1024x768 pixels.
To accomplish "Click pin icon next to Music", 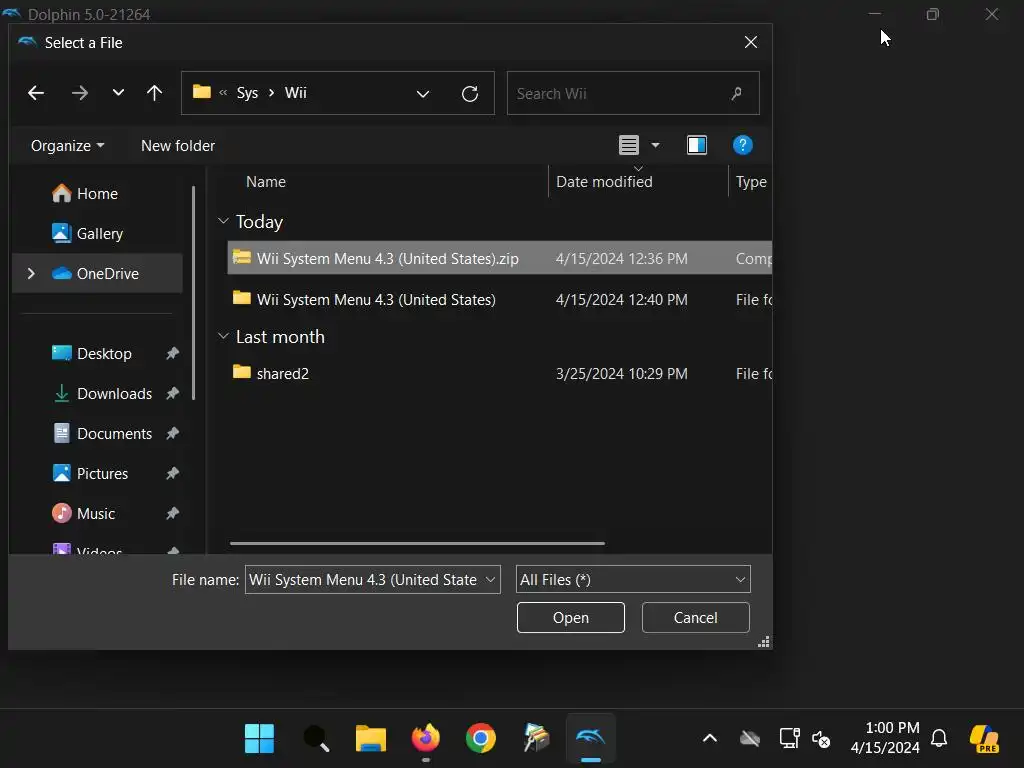I will tap(172, 513).
